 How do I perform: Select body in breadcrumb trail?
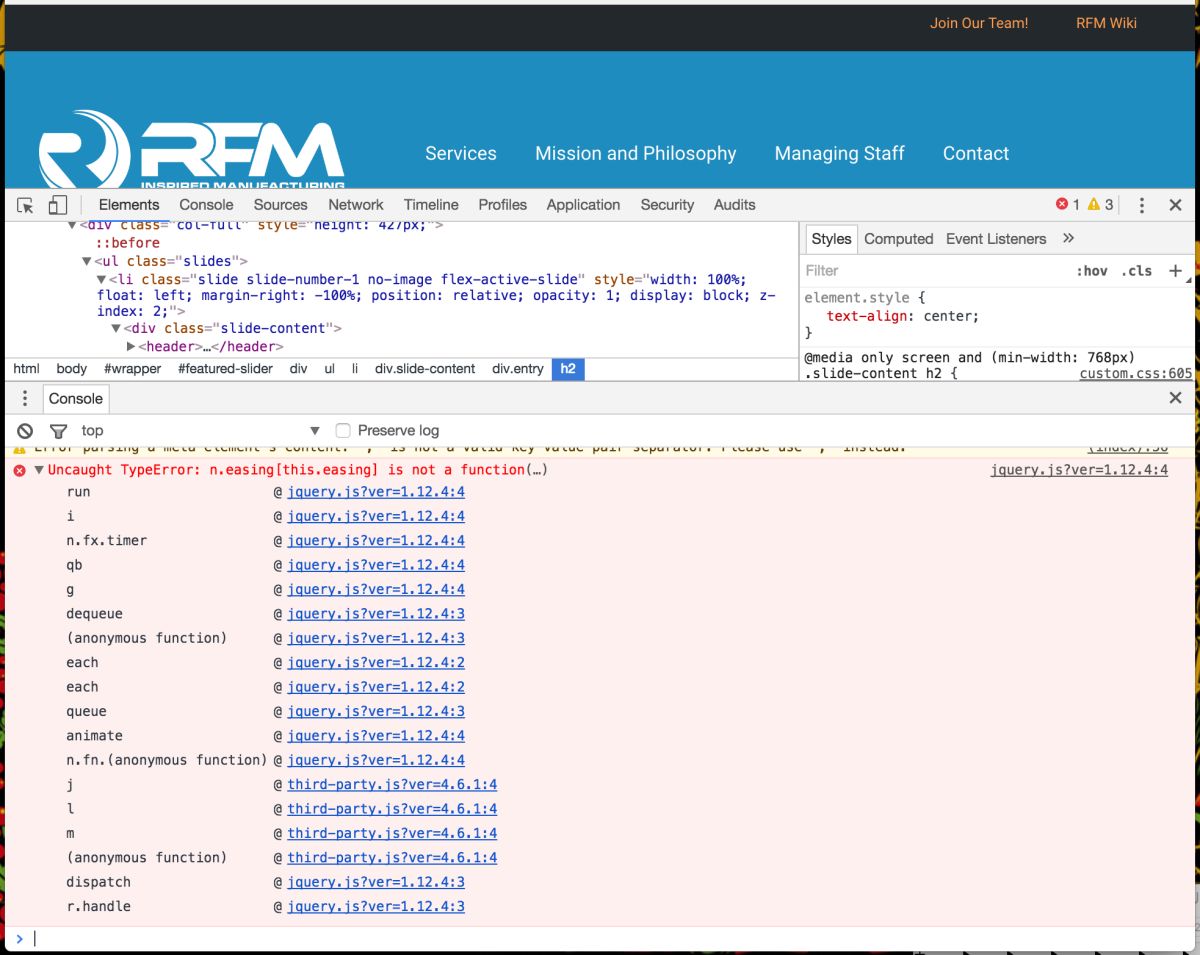(x=72, y=369)
